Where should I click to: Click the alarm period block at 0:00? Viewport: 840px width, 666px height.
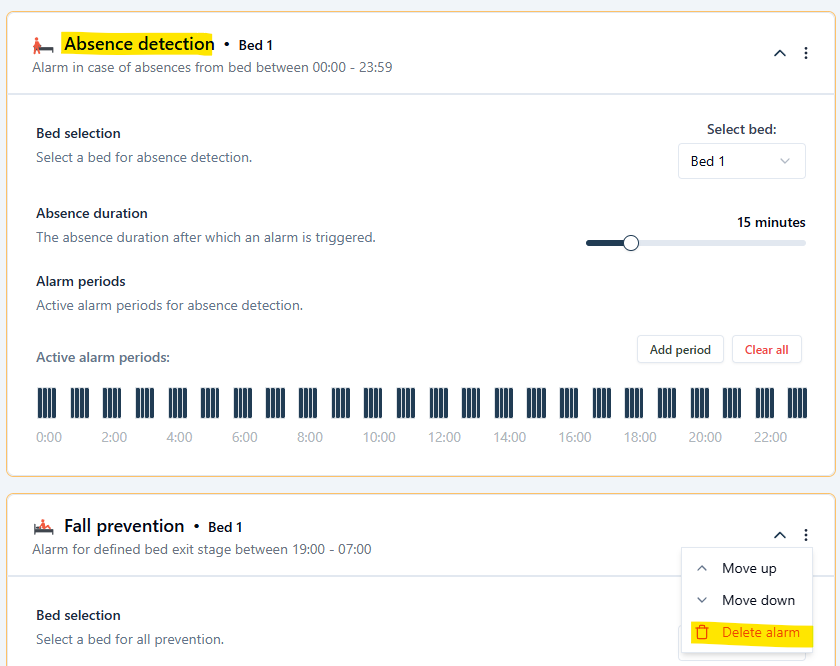(x=47, y=403)
